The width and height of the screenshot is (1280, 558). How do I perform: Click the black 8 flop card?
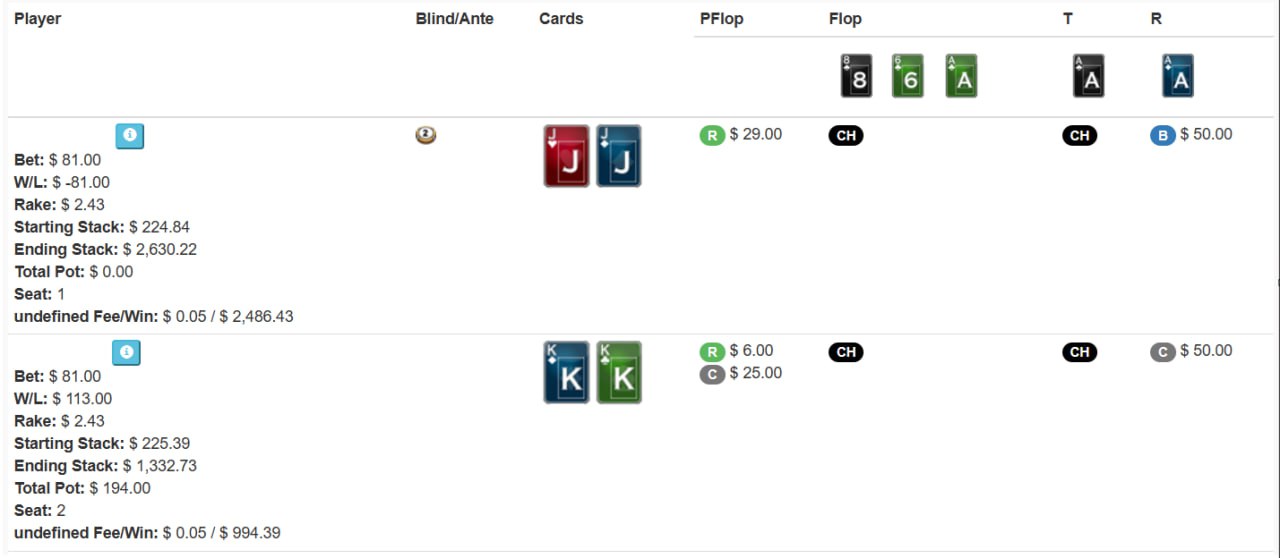(x=856, y=76)
